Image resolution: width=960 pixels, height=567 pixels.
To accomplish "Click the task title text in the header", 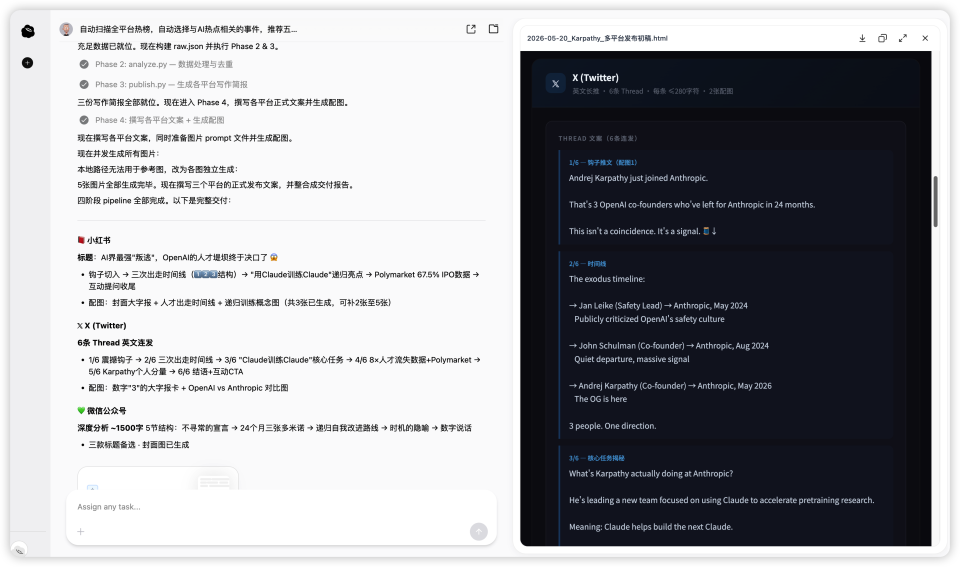I will coord(189,29).
